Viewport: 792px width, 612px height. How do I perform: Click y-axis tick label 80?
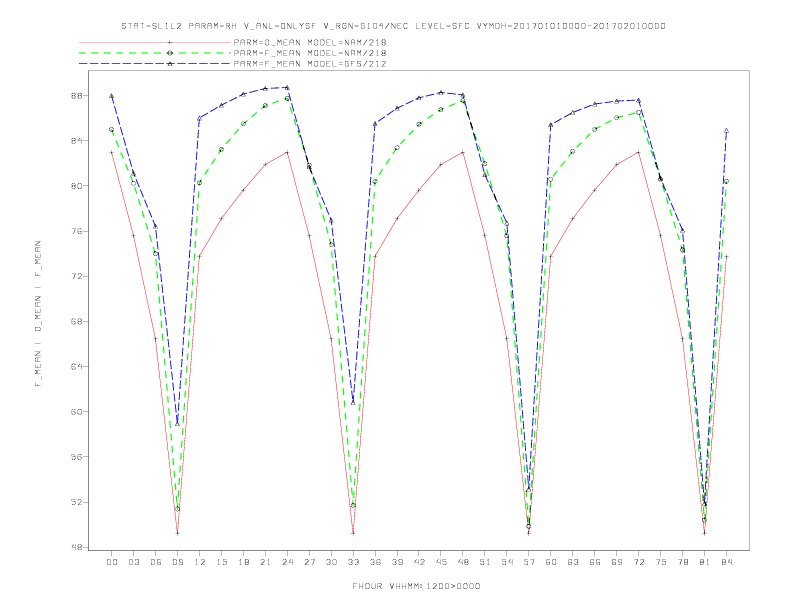[77, 186]
